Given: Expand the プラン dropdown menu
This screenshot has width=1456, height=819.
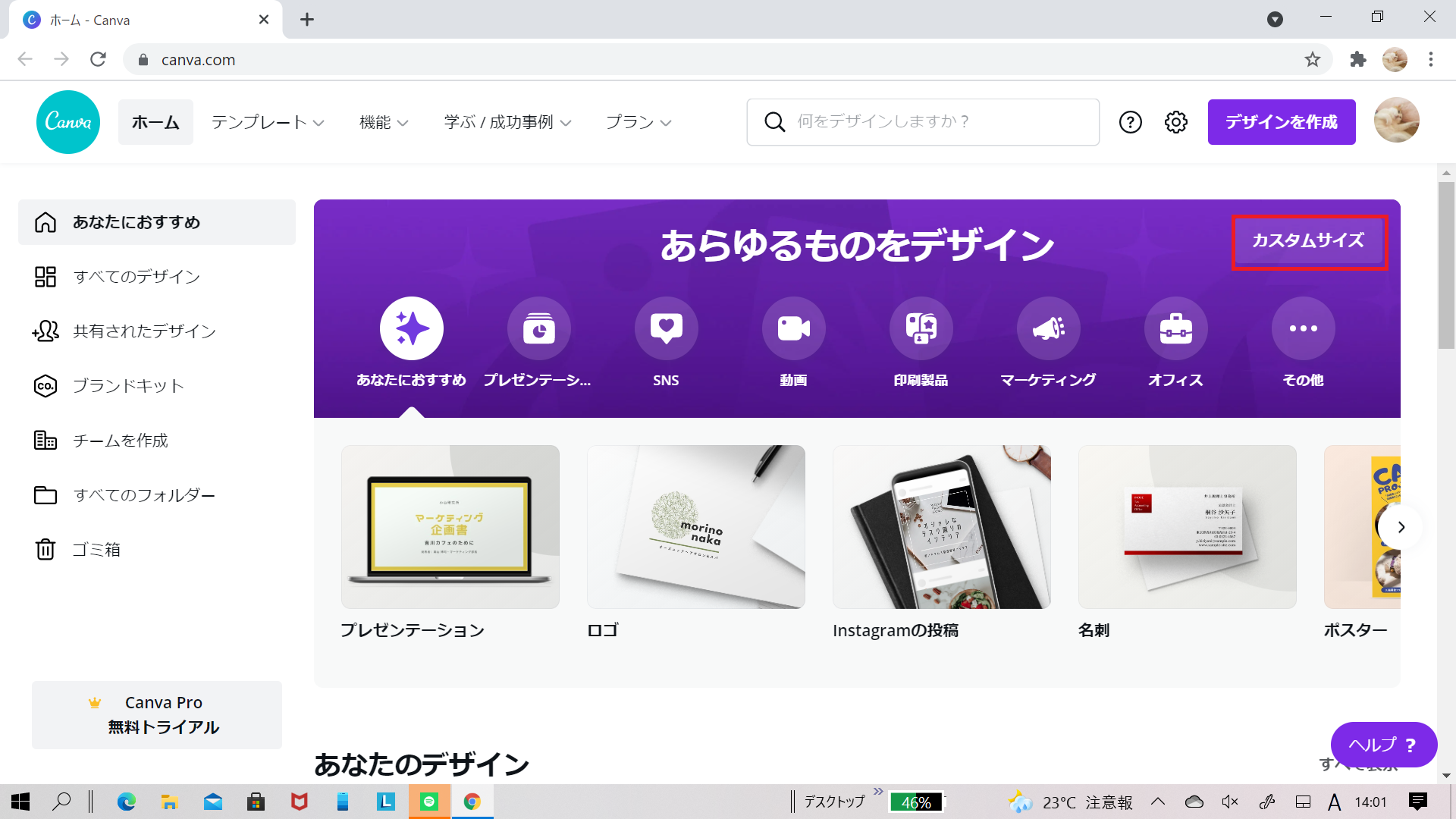Looking at the screenshot, I should click(x=639, y=122).
